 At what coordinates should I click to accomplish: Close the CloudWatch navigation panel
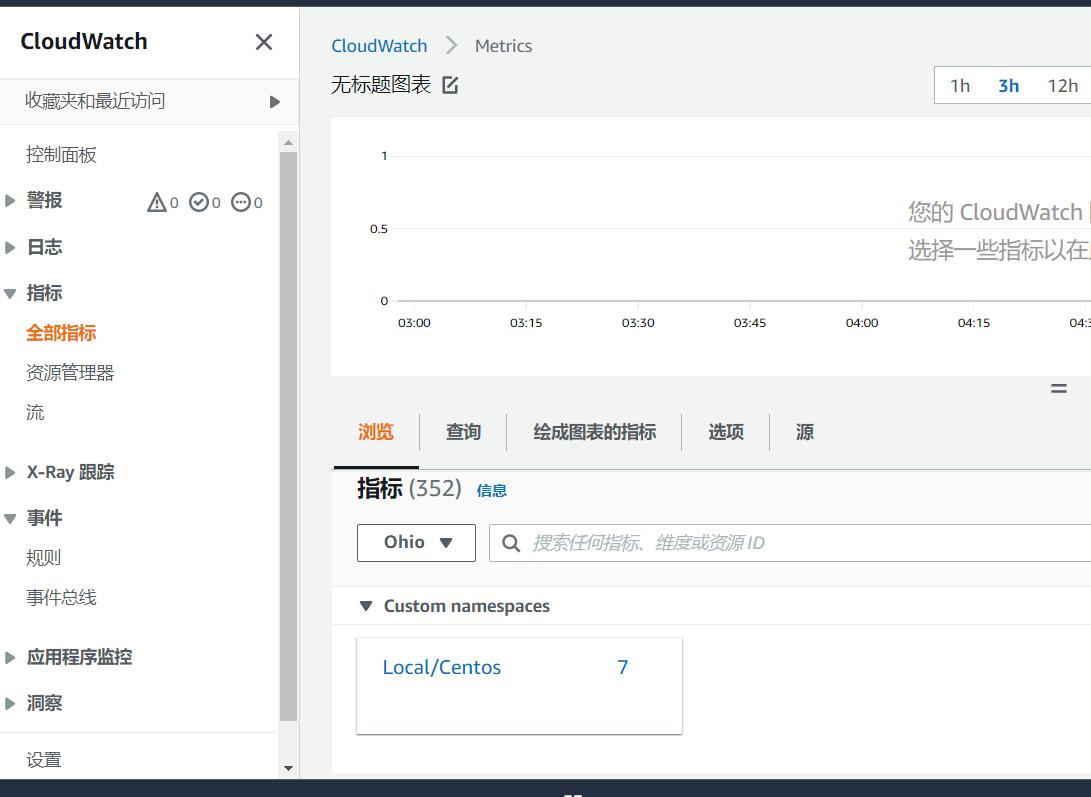(x=264, y=42)
